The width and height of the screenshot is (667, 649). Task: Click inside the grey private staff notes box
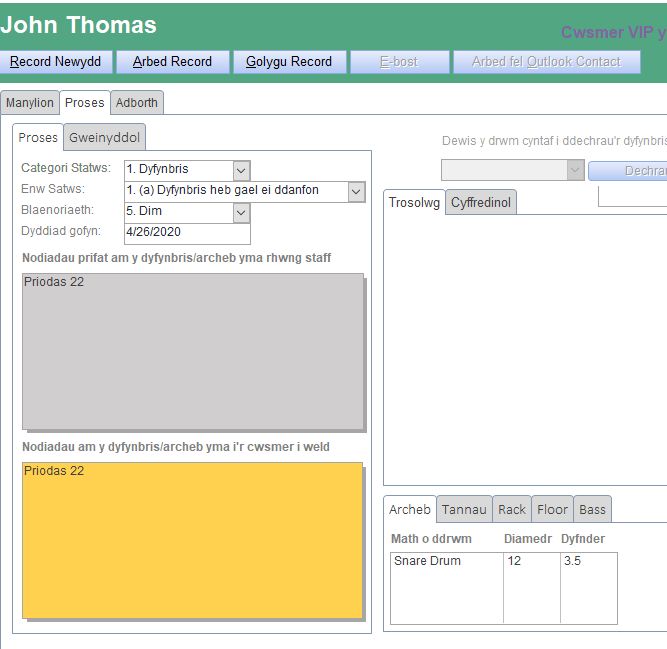[x=192, y=351]
